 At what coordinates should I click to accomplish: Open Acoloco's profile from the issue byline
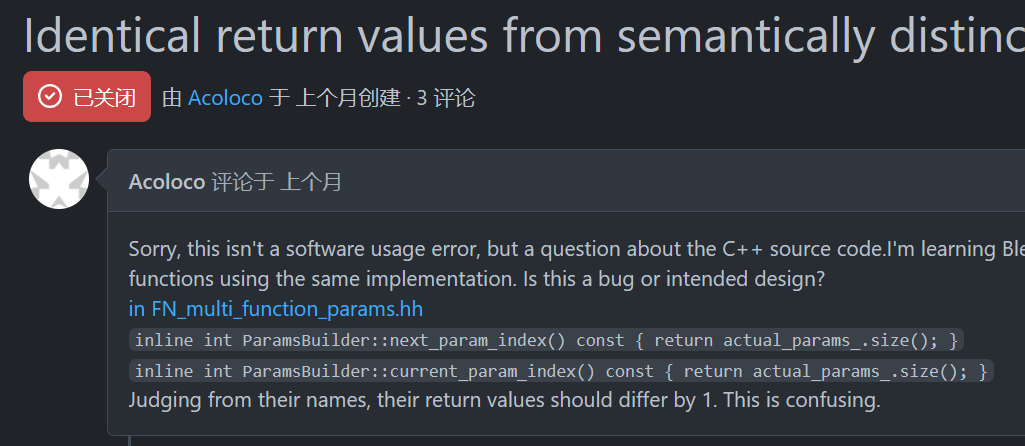225,97
